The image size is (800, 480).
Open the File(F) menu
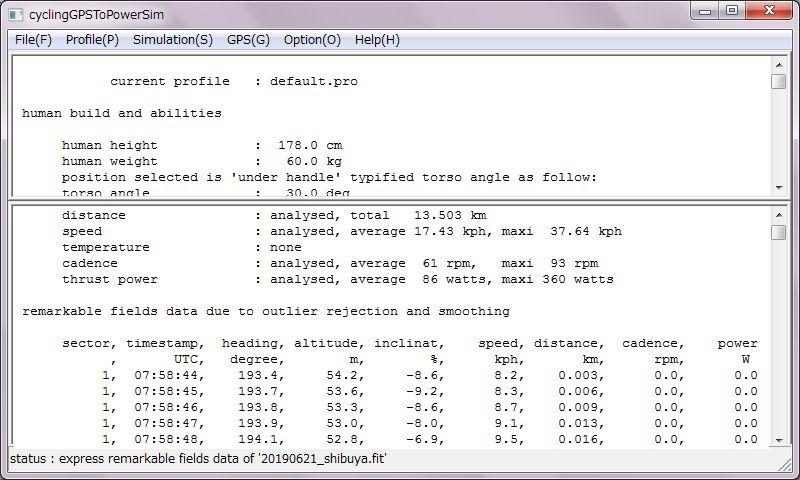33,40
